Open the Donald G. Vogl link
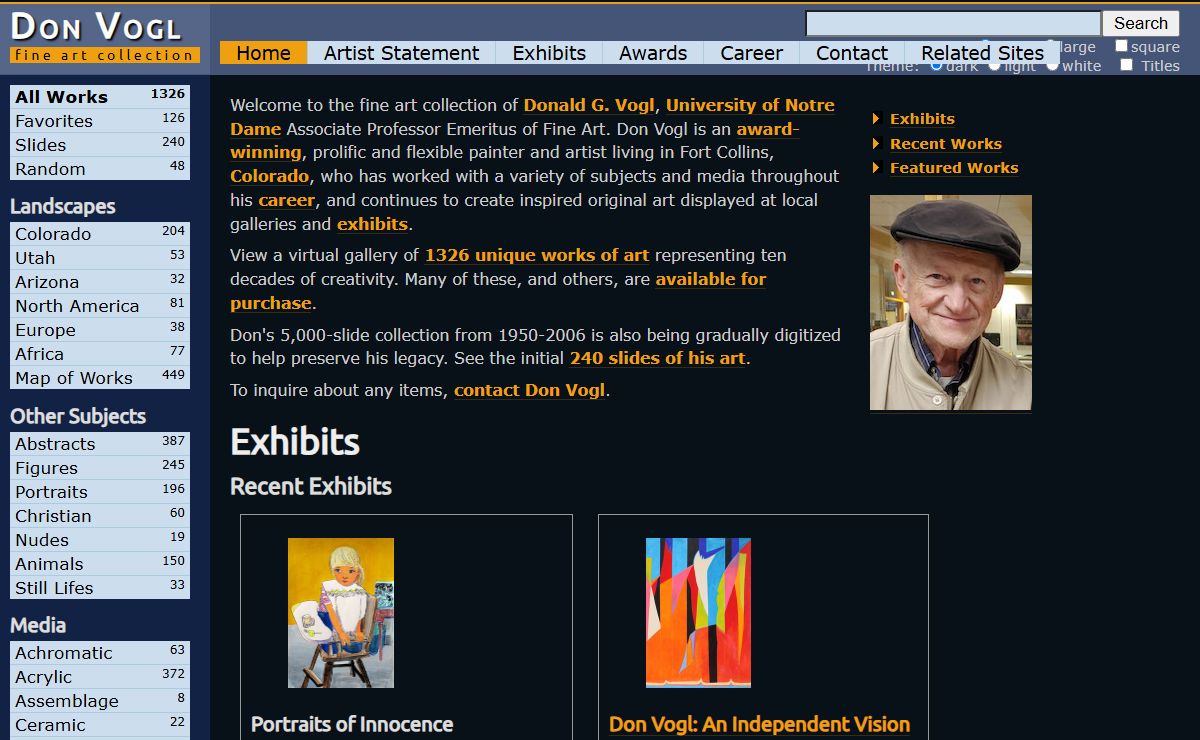 590,105
